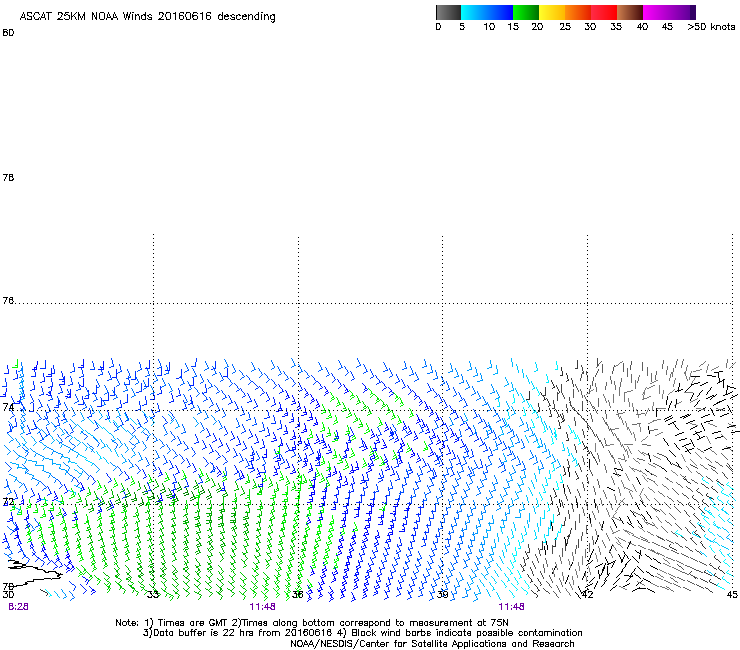Viewport: 740px width, 650px height.
Task: Click the title 'ASCAT 25KM NOAA Winds 20160616 descending'
Action: 147,17
